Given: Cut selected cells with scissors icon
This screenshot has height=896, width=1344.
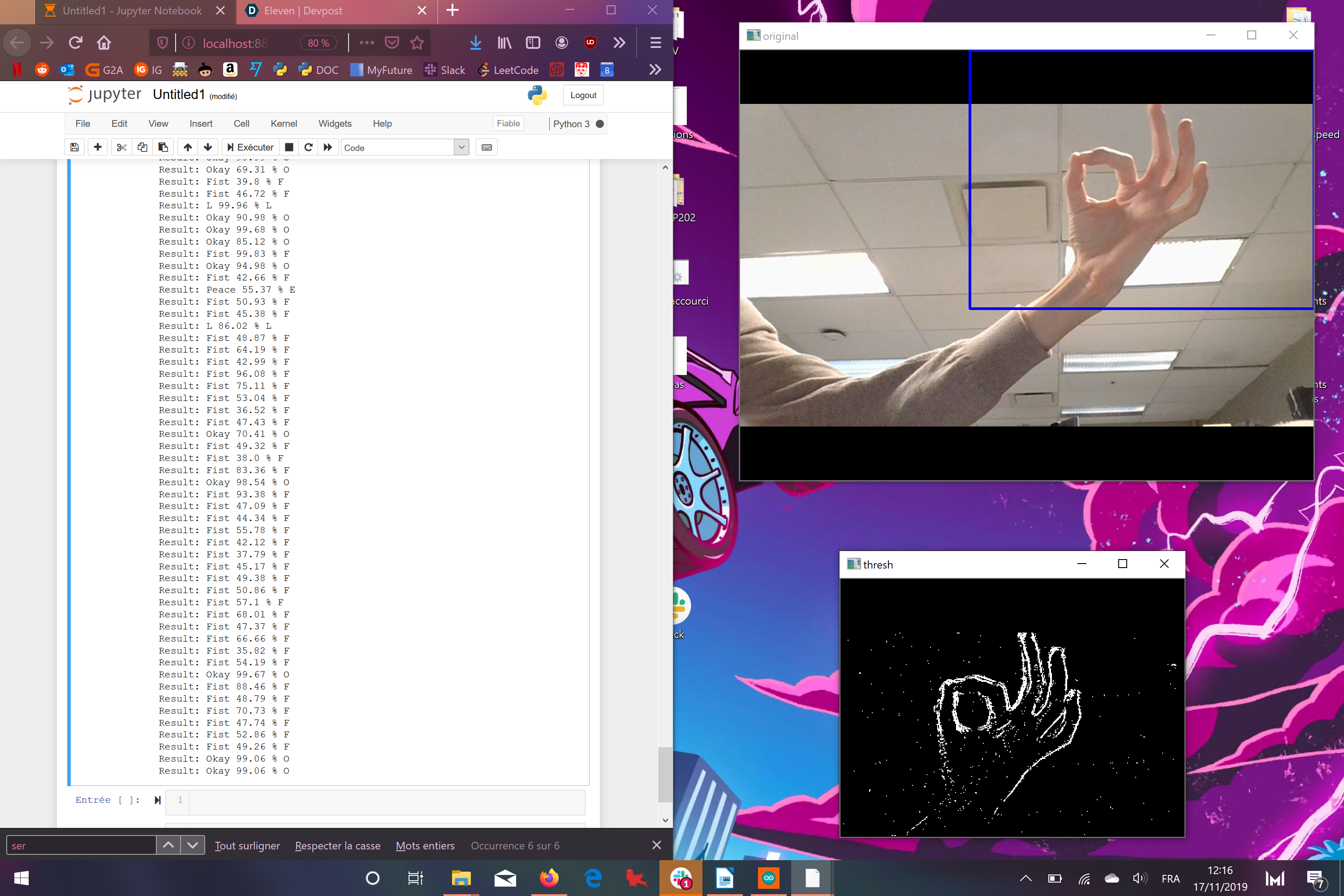Looking at the screenshot, I should pos(121,147).
